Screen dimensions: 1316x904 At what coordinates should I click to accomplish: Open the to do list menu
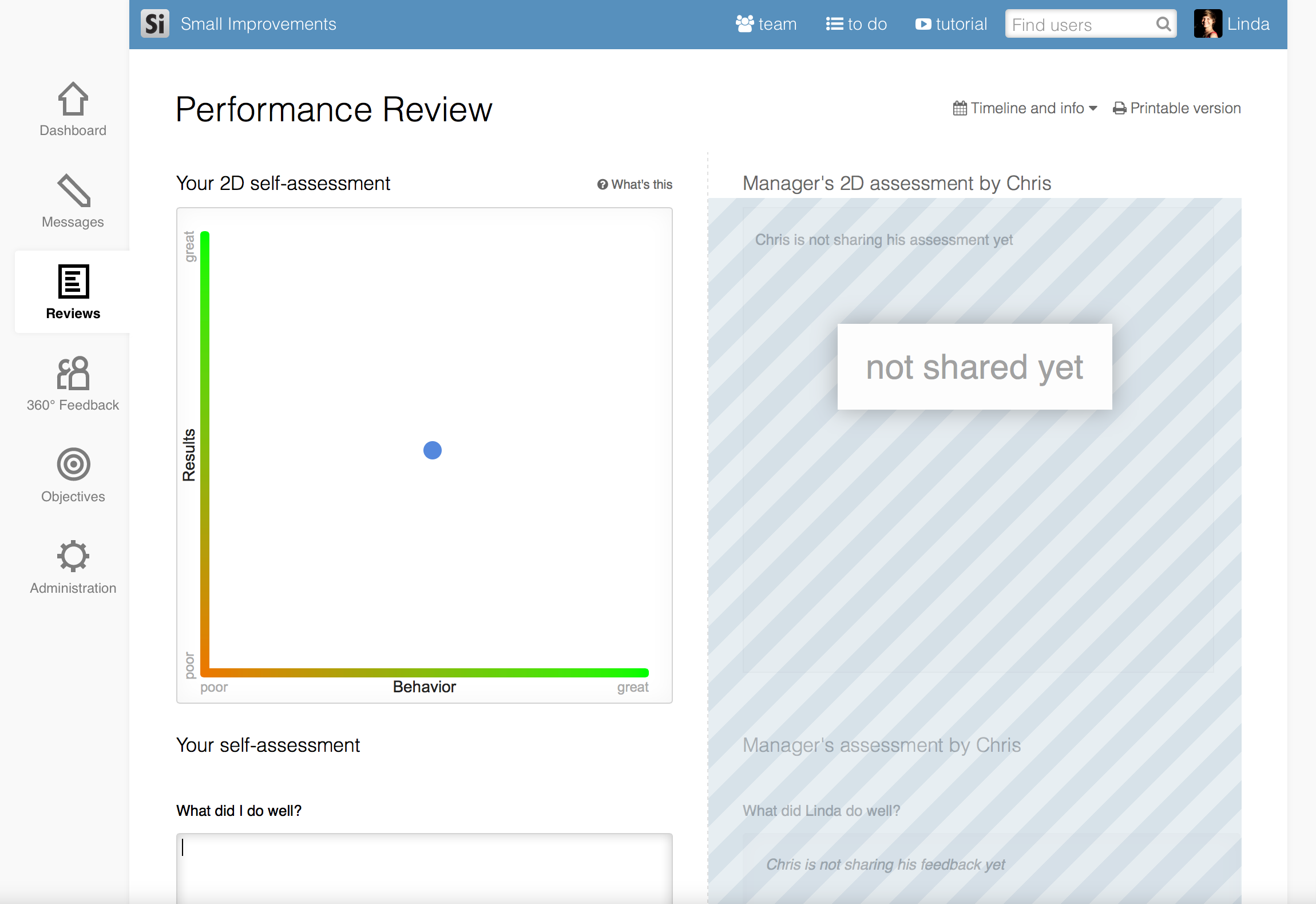click(857, 24)
